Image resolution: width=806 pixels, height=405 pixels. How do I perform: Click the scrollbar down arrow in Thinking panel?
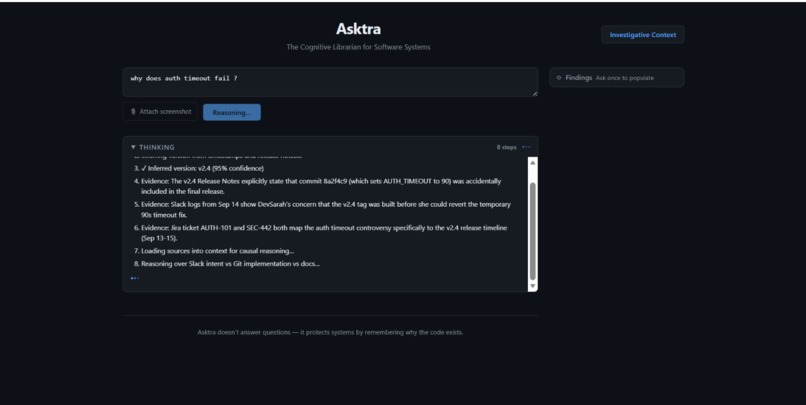[x=533, y=286]
